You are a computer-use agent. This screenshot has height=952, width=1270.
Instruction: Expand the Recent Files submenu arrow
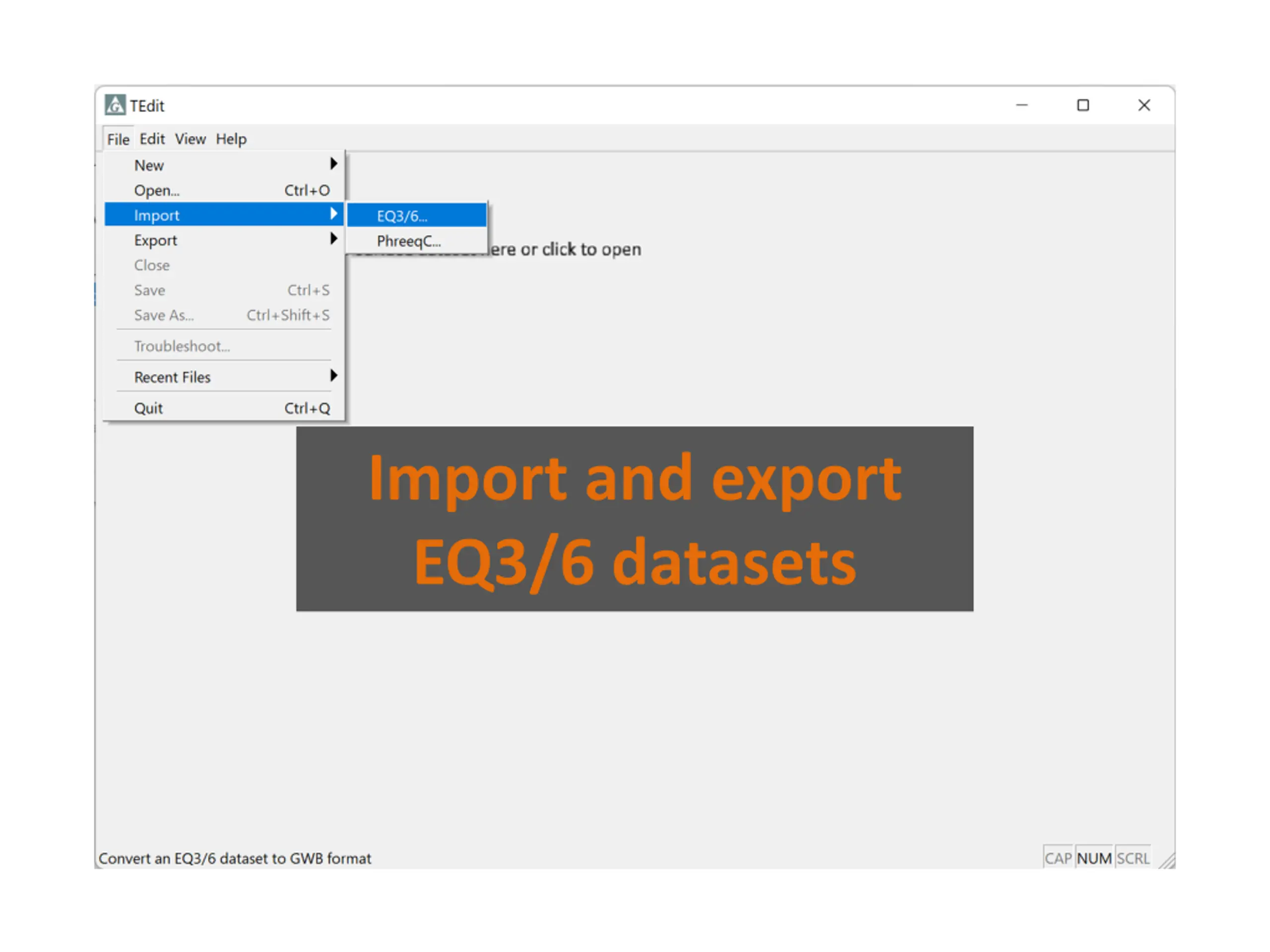(x=333, y=376)
